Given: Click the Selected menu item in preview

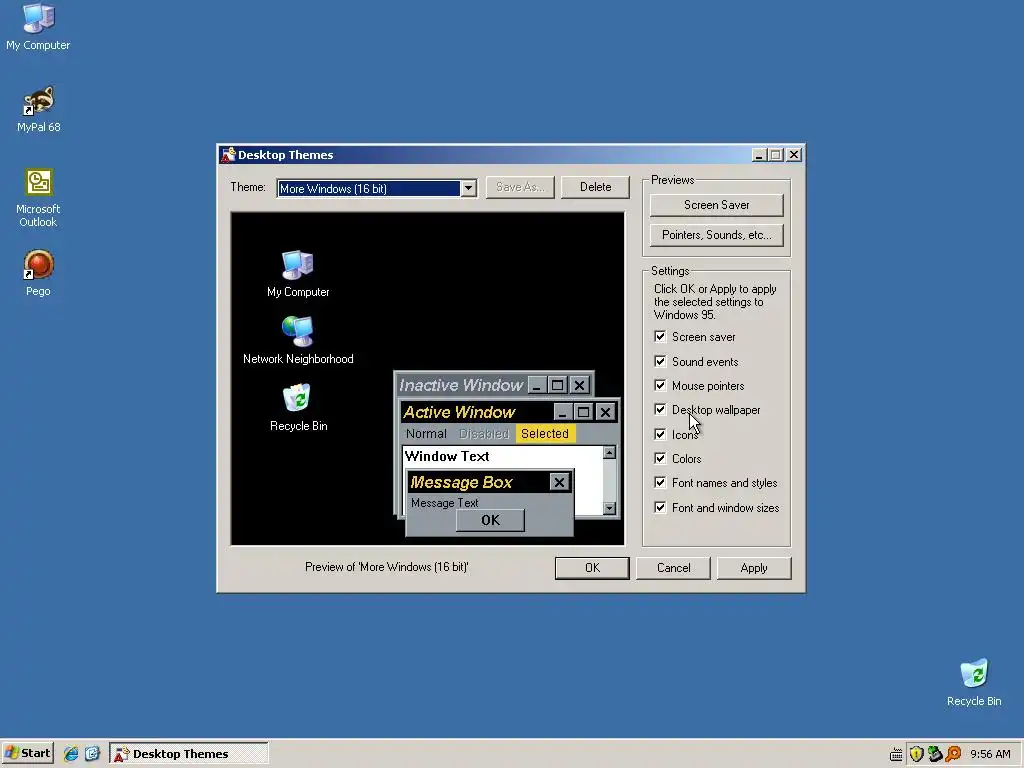Looking at the screenshot, I should [x=545, y=434].
